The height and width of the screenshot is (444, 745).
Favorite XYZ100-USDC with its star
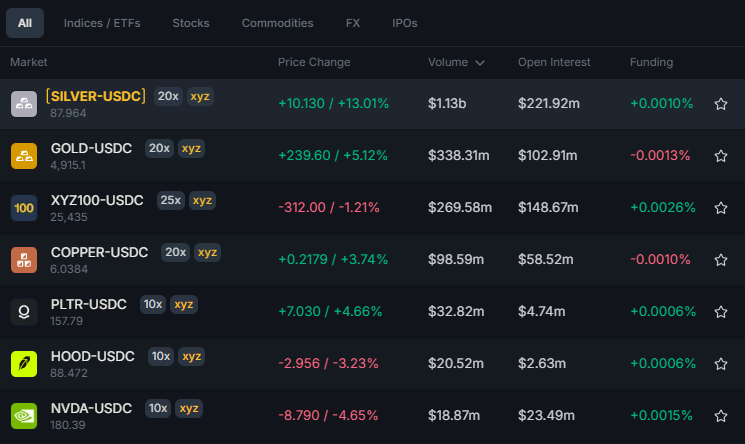721,208
